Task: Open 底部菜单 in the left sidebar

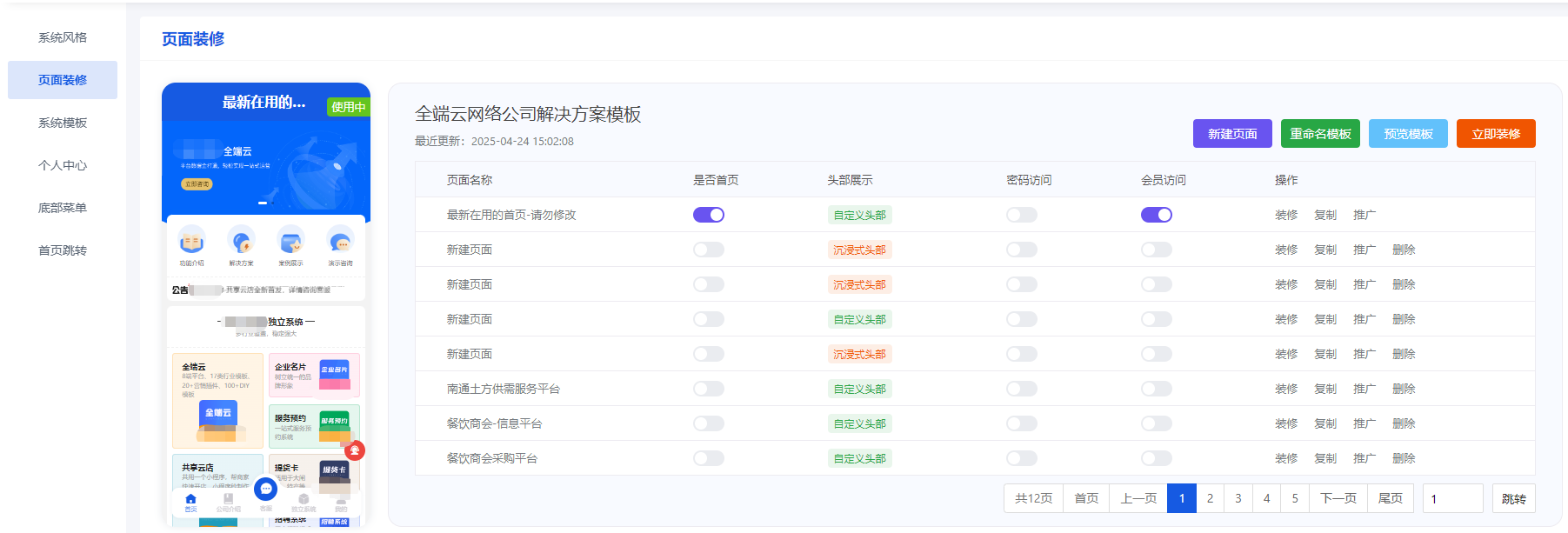Action: point(63,208)
